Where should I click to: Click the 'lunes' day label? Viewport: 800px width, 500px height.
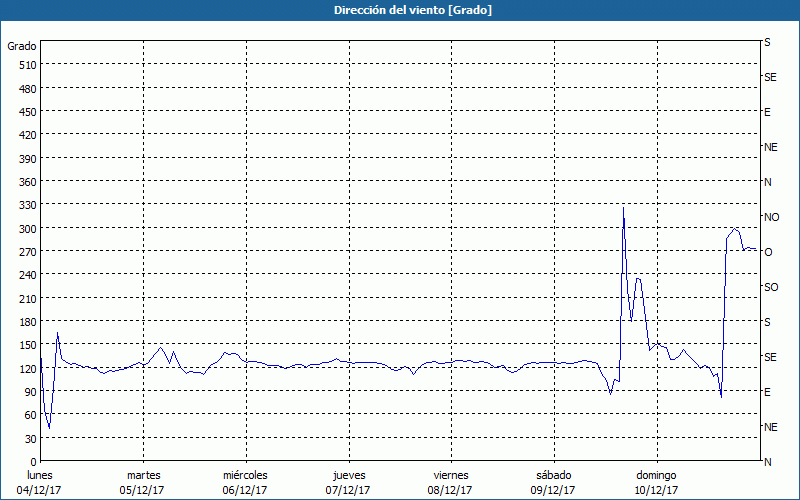click(40, 475)
